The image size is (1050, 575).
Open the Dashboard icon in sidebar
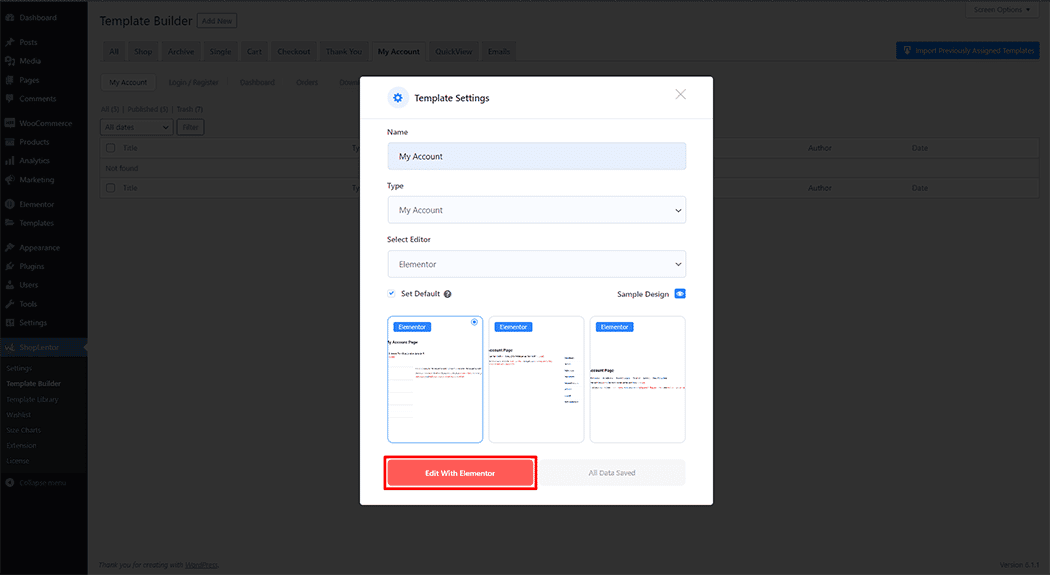click(9, 18)
